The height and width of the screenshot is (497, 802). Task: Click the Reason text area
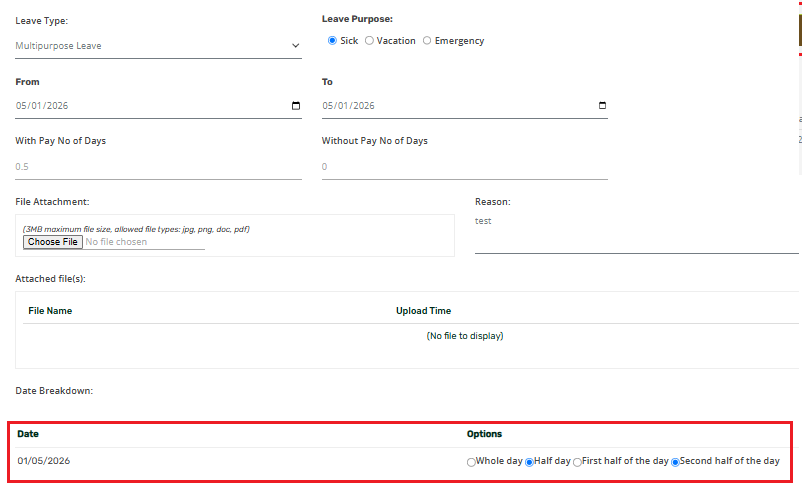(636, 233)
